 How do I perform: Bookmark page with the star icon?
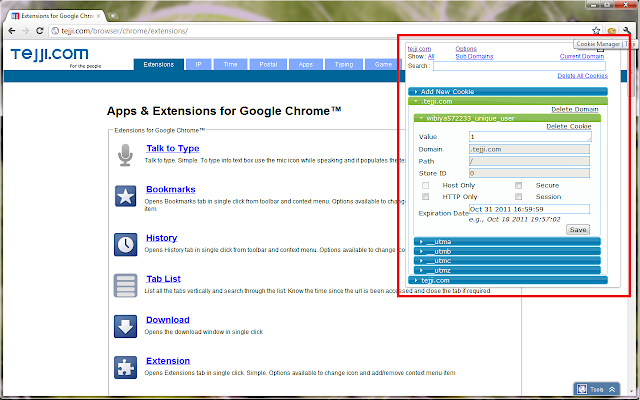pyautogui.click(x=596, y=31)
